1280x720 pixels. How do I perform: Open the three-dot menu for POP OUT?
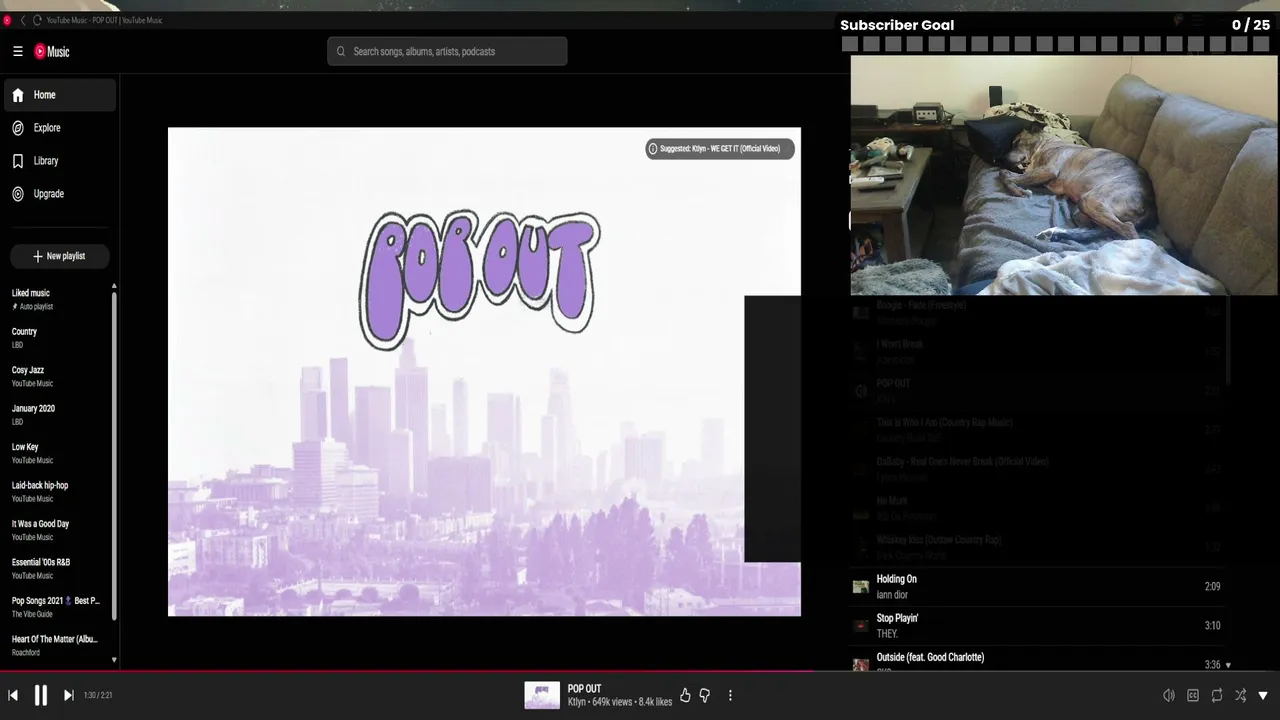[x=730, y=695]
